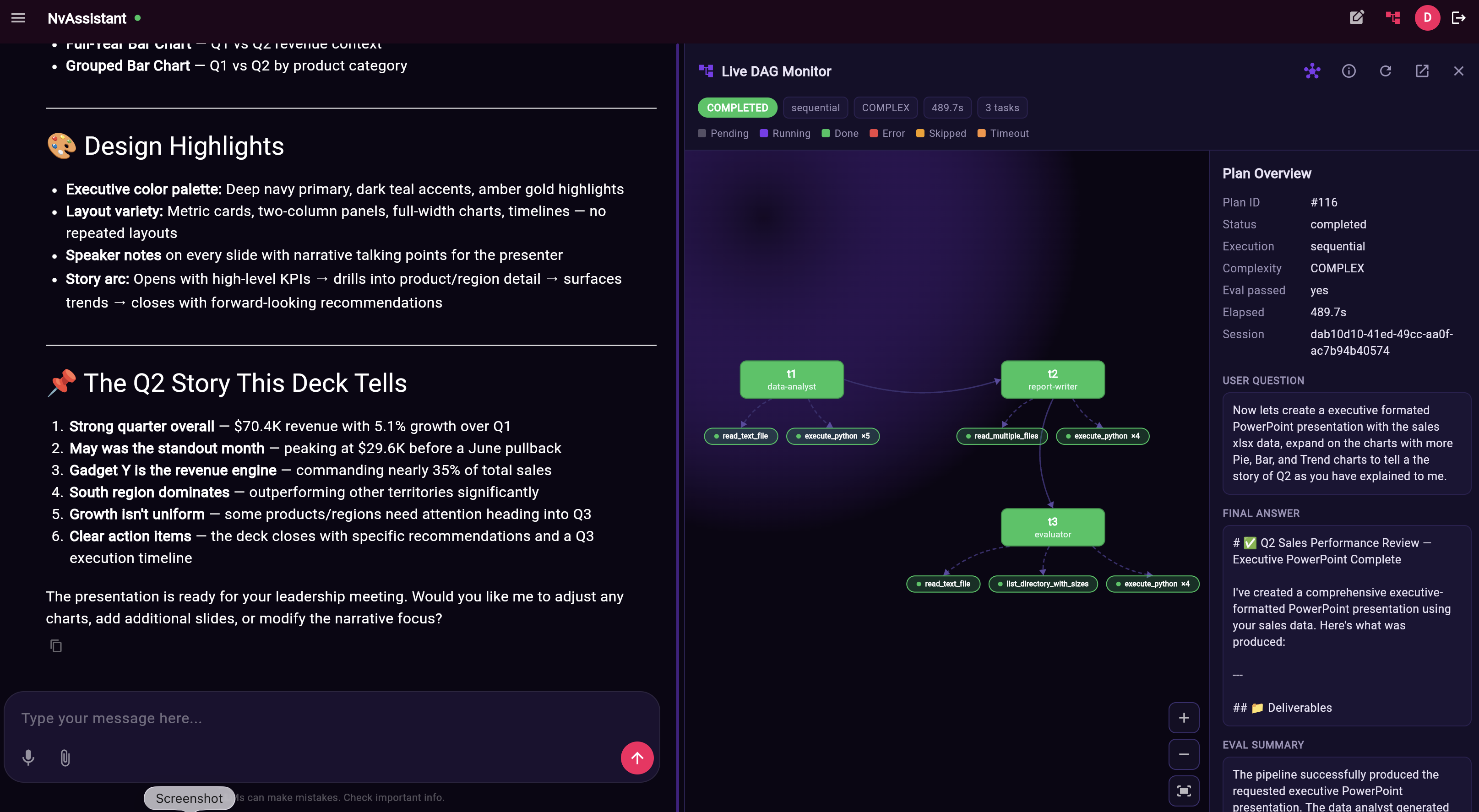
Task: Click the COMPLETED status badge
Action: point(737,108)
